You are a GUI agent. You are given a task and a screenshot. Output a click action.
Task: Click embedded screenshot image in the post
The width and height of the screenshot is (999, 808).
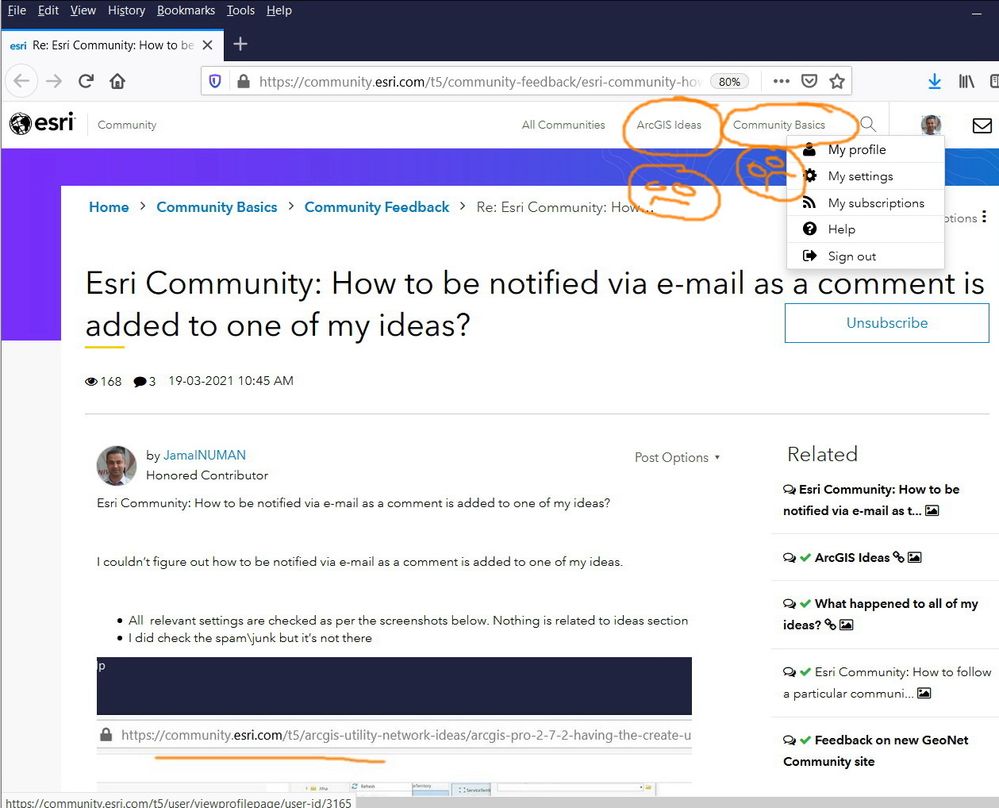click(x=394, y=726)
